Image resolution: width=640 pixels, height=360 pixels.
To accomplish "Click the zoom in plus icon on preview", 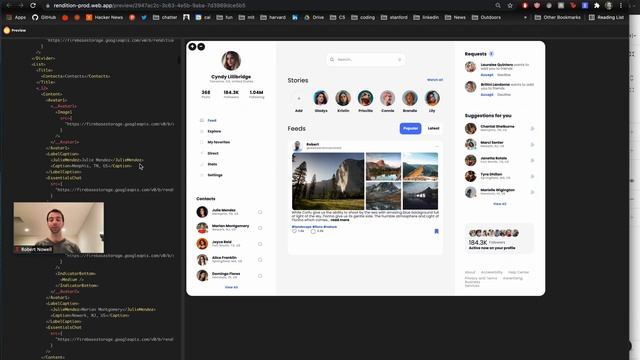I will pos(192,47).
